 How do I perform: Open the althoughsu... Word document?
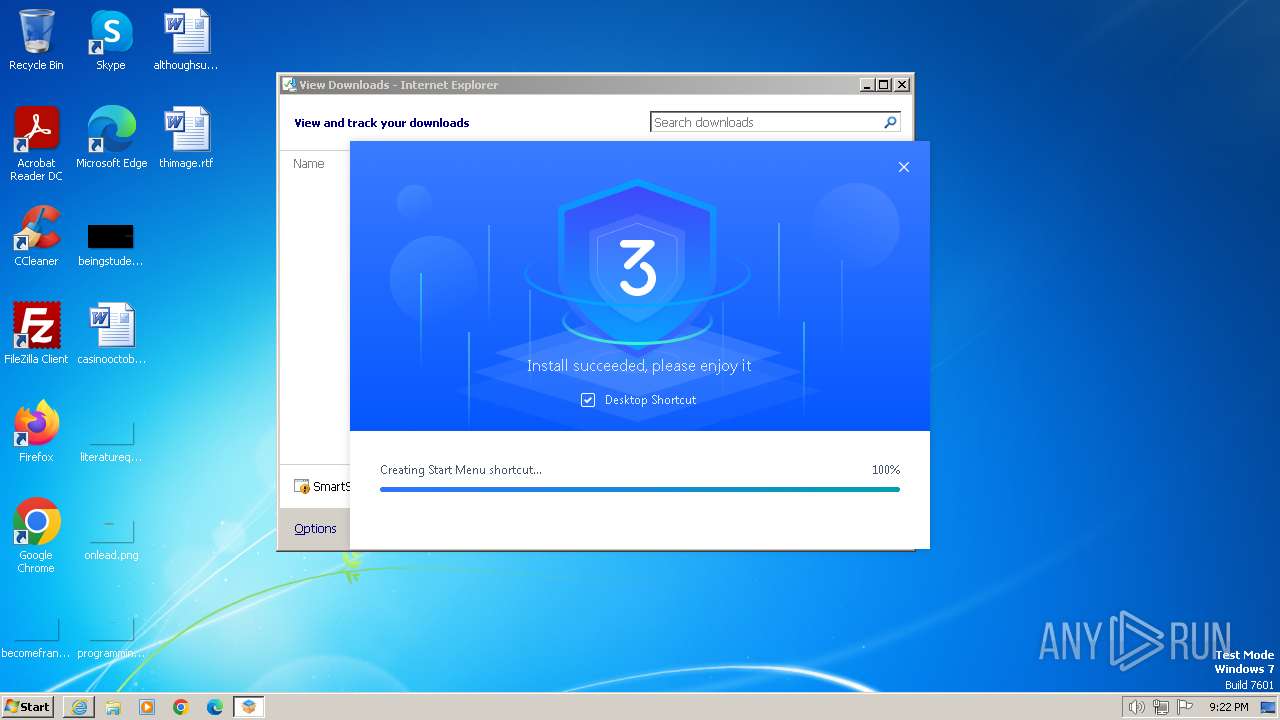[186, 40]
